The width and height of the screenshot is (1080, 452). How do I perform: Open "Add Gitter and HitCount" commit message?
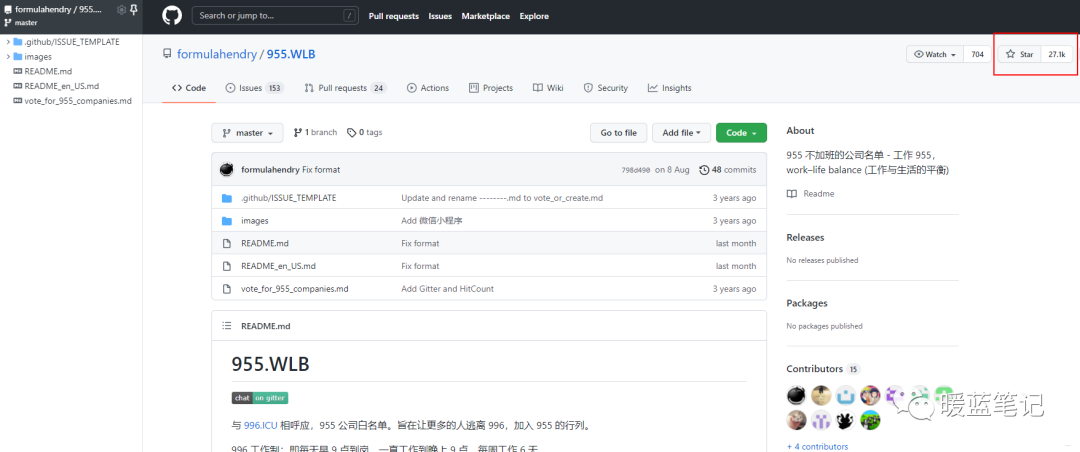(448, 289)
